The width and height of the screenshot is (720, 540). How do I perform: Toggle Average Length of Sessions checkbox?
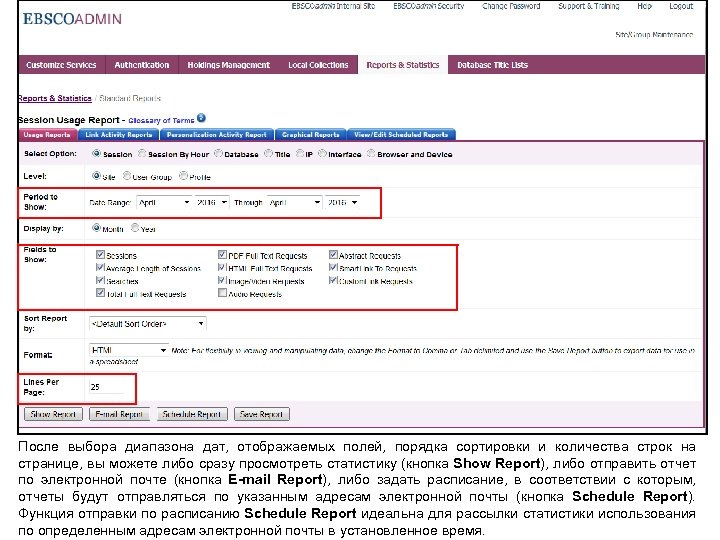pyautogui.click(x=100, y=267)
